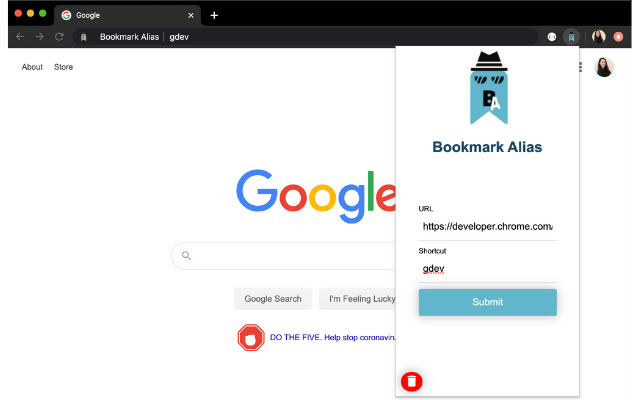Click the browser back arrow
Screen dimensions: 640x400
(20, 37)
